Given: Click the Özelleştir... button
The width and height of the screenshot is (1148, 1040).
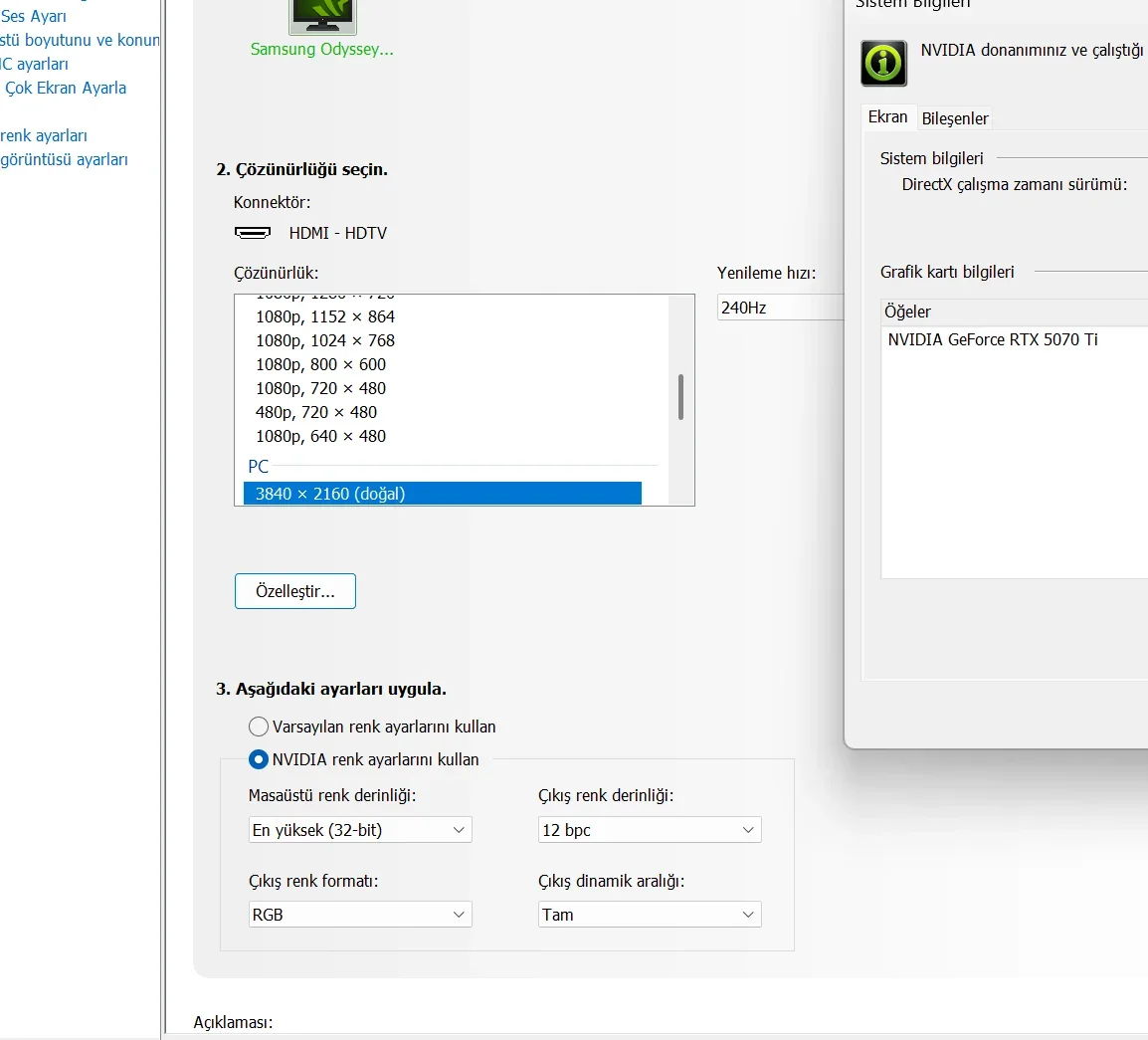Looking at the screenshot, I should point(295,591).
